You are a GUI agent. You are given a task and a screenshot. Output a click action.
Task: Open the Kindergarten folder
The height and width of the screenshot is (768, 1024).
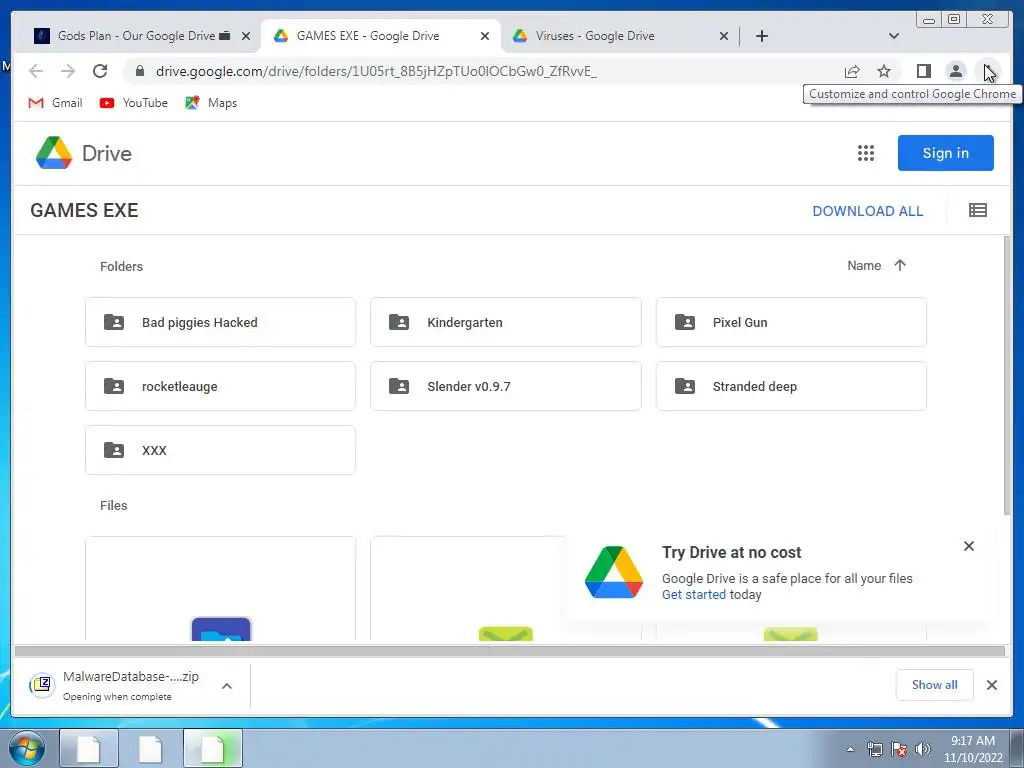point(505,322)
